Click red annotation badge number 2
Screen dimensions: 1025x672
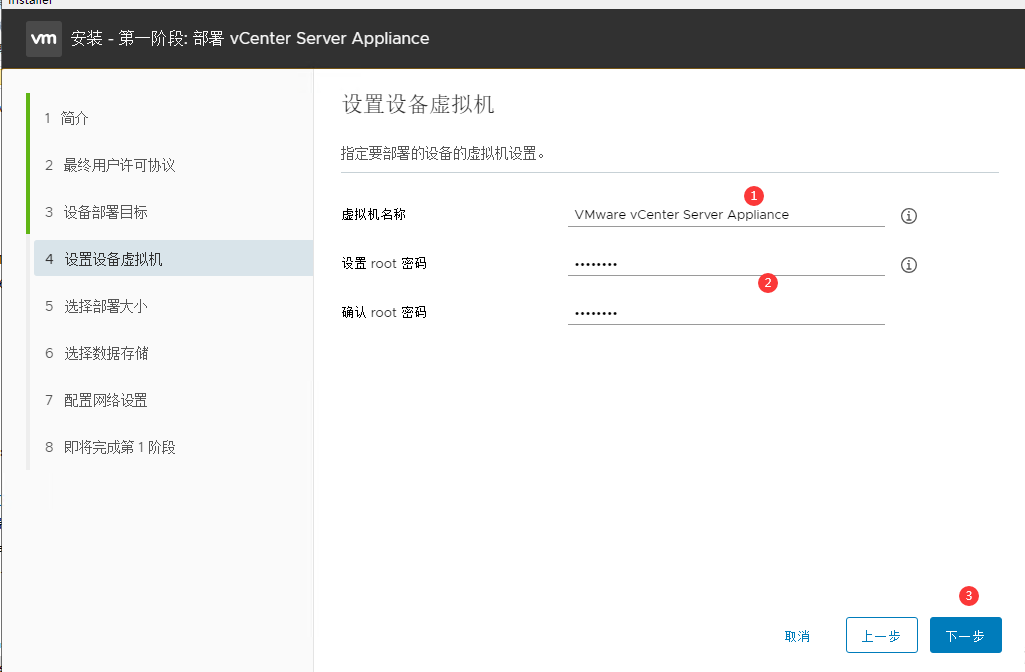pos(767,283)
